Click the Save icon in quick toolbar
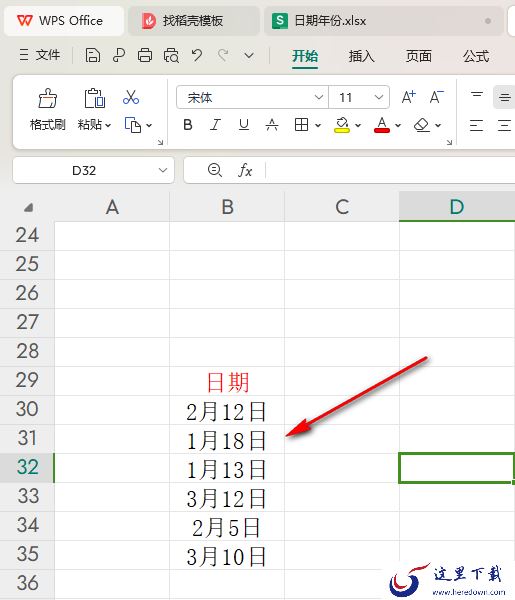515x600 pixels. point(93,55)
